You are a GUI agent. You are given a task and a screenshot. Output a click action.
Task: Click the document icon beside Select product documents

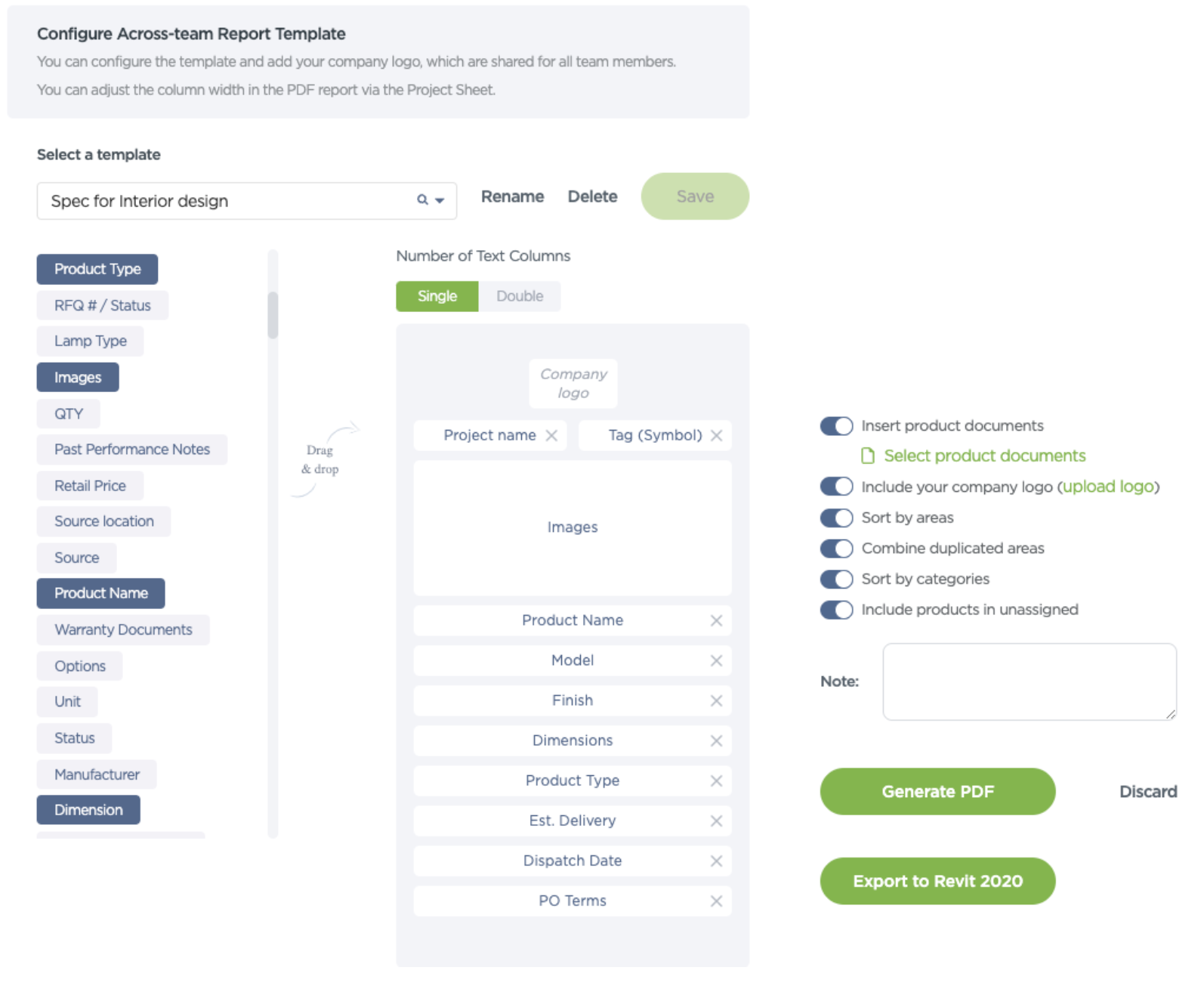pos(868,456)
